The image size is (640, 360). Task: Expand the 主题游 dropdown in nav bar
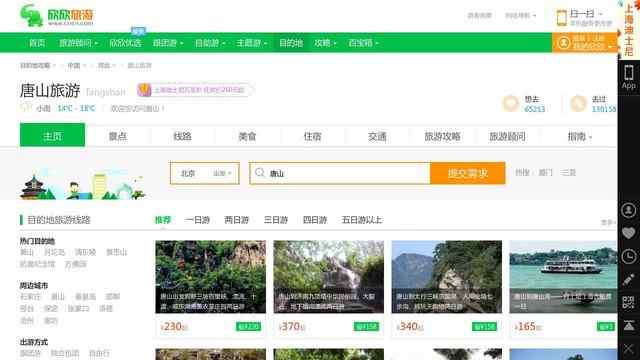click(x=252, y=43)
